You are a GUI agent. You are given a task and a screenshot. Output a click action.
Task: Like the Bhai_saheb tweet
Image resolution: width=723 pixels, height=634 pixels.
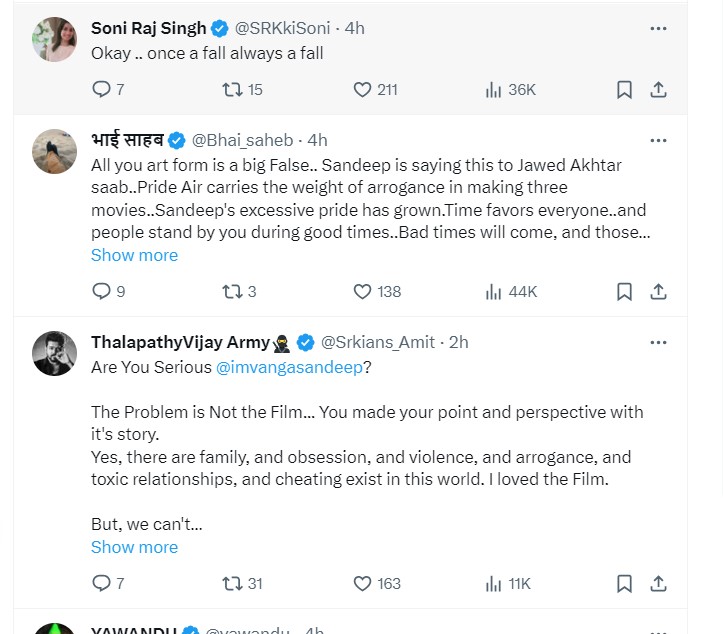[x=363, y=292]
